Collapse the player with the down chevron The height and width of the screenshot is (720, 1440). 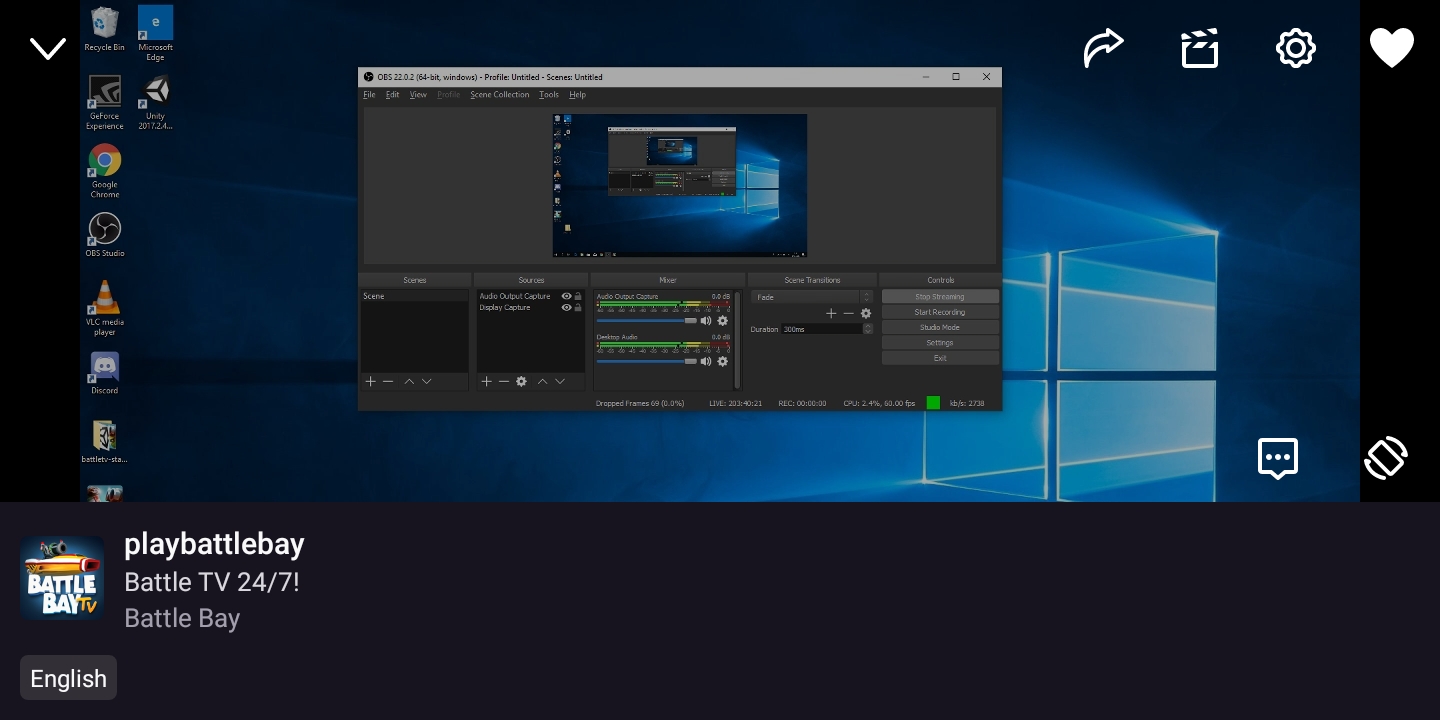click(48, 48)
